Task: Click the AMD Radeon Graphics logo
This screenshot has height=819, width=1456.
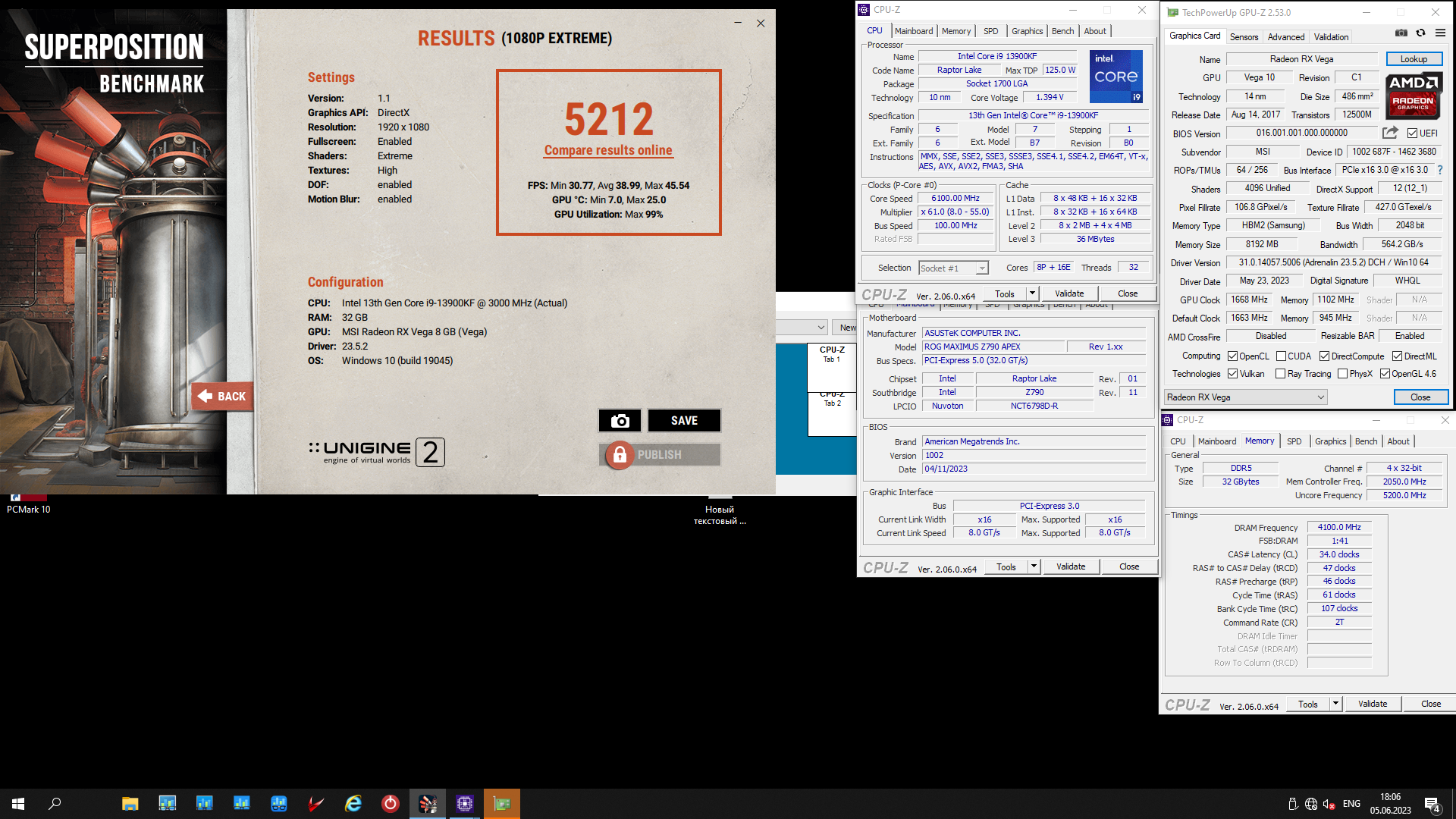Action: (1413, 96)
